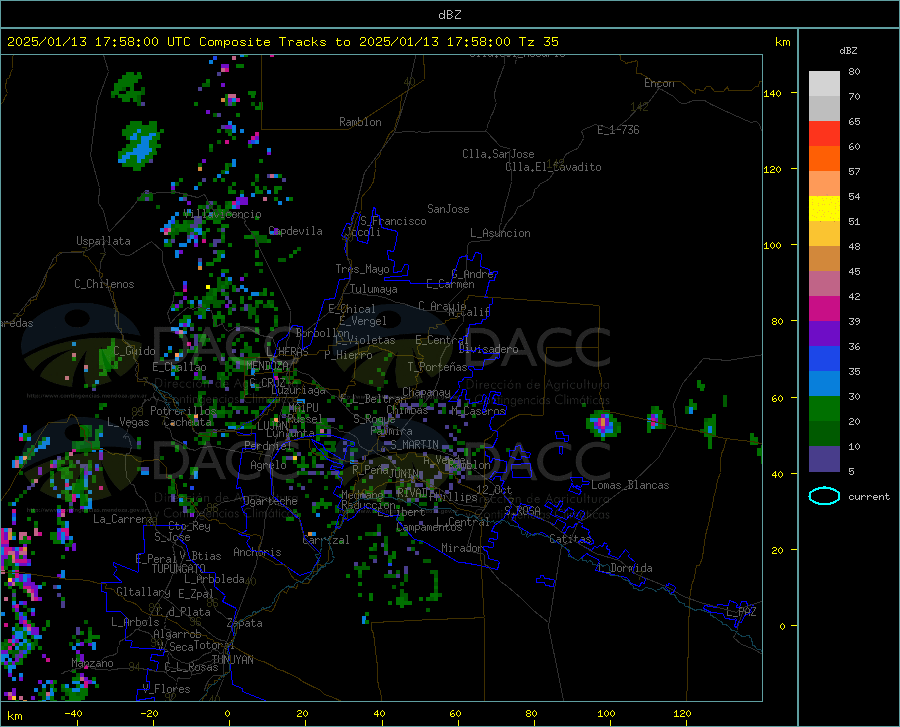Click the C_Chilenos map label
This screenshot has width=900, height=727.
click(x=104, y=284)
